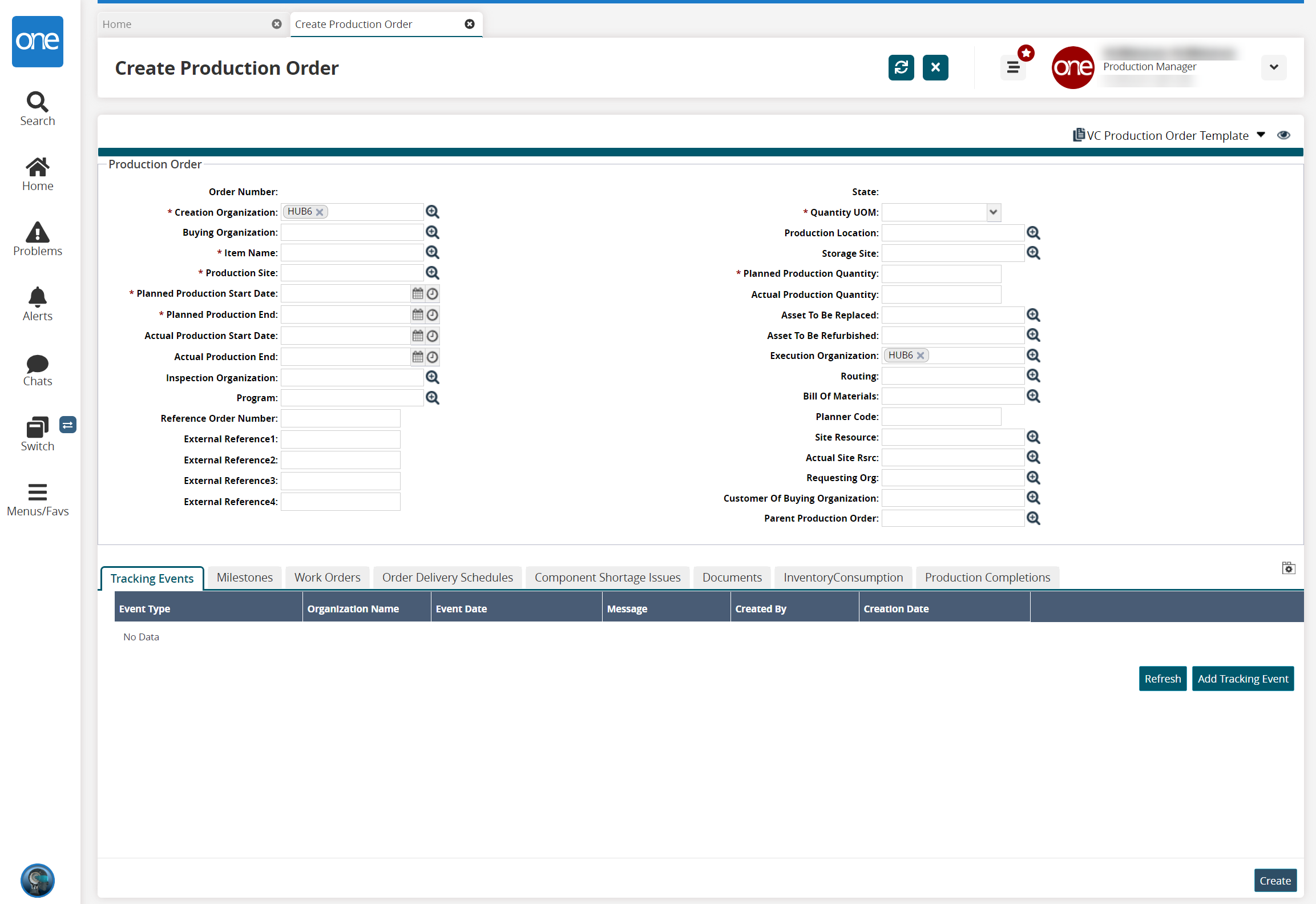Open VC Production Order Template dropdown
This screenshot has height=904, width=1316.
click(1261, 135)
